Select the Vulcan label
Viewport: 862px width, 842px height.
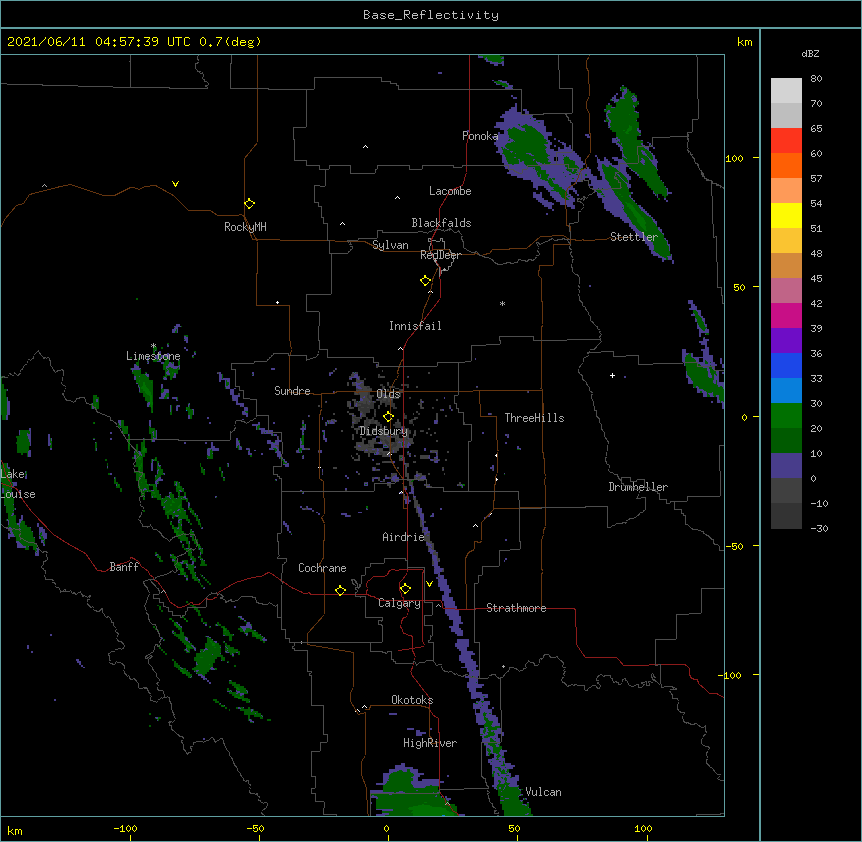coord(543,792)
